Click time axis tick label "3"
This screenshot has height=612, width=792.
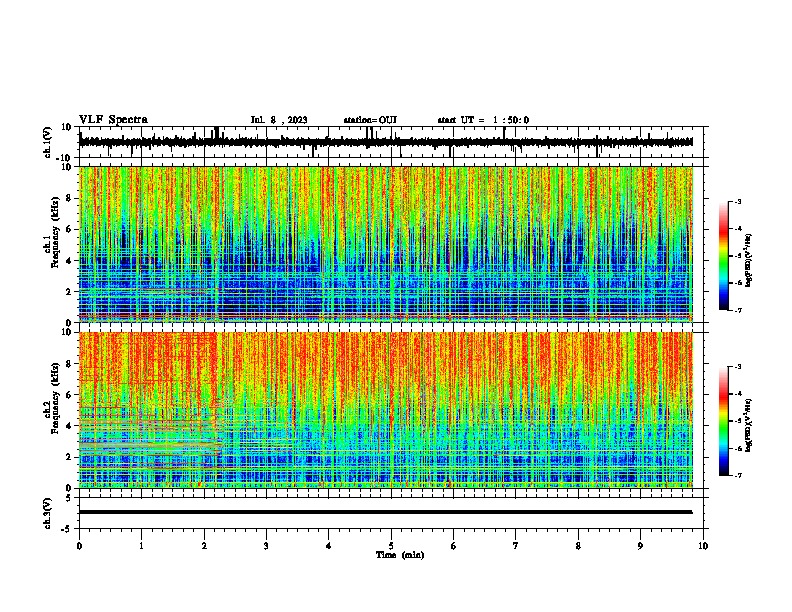pyautogui.click(x=266, y=546)
